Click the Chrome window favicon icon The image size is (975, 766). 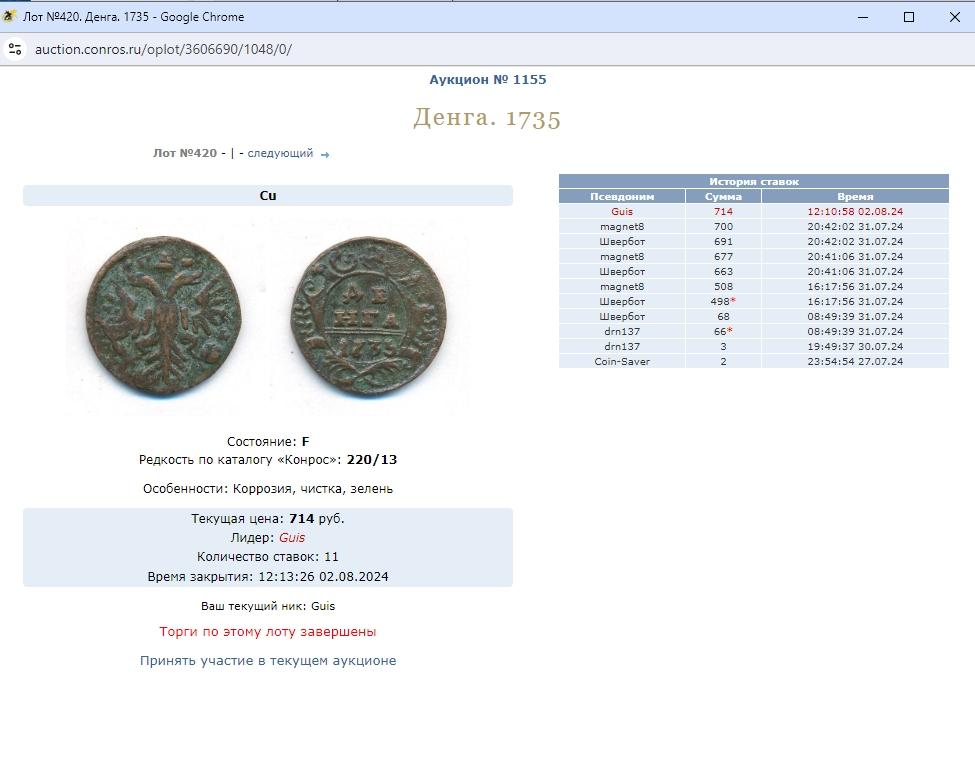coord(9,17)
